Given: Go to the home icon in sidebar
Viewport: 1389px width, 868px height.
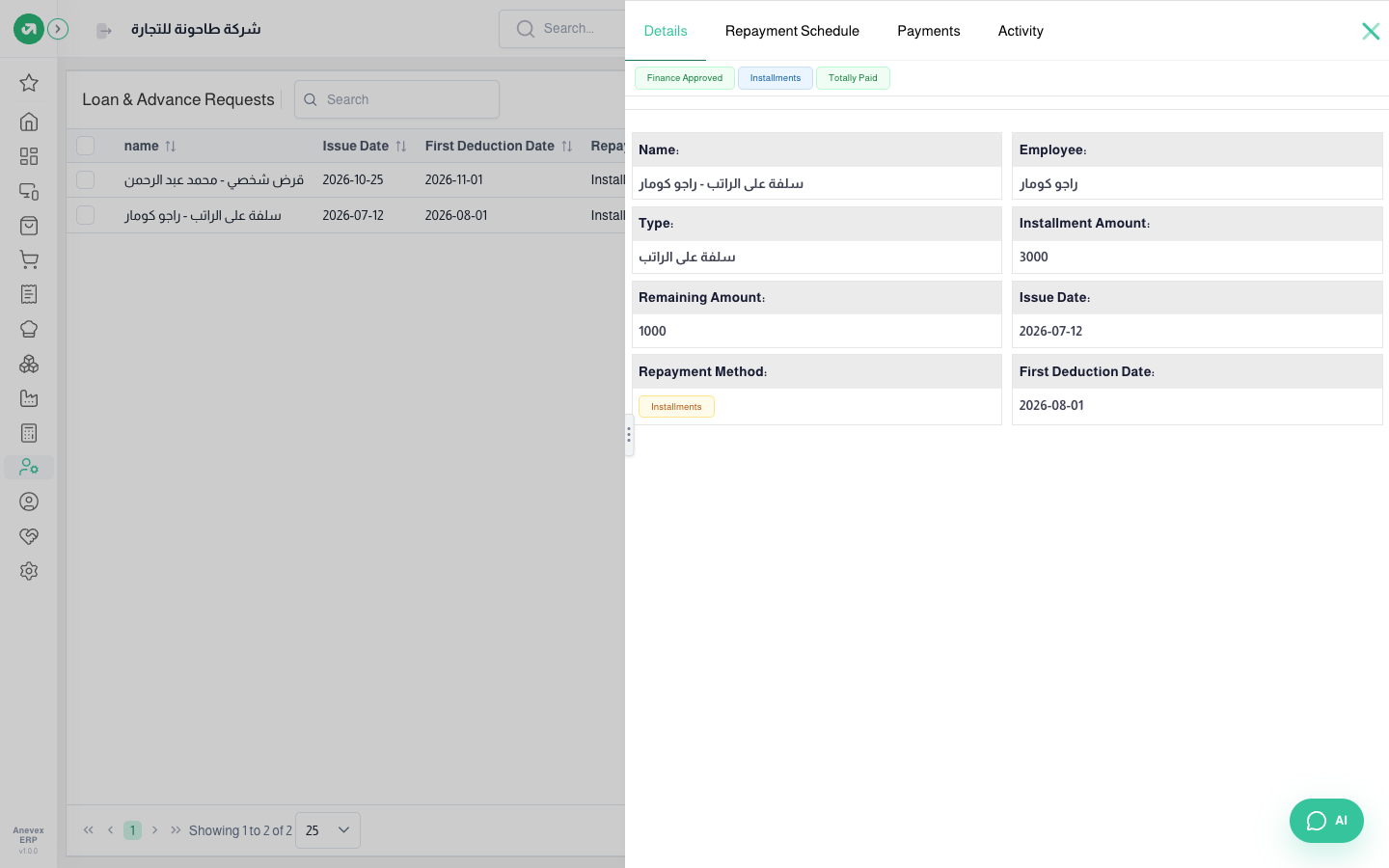Looking at the screenshot, I should click(29, 122).
